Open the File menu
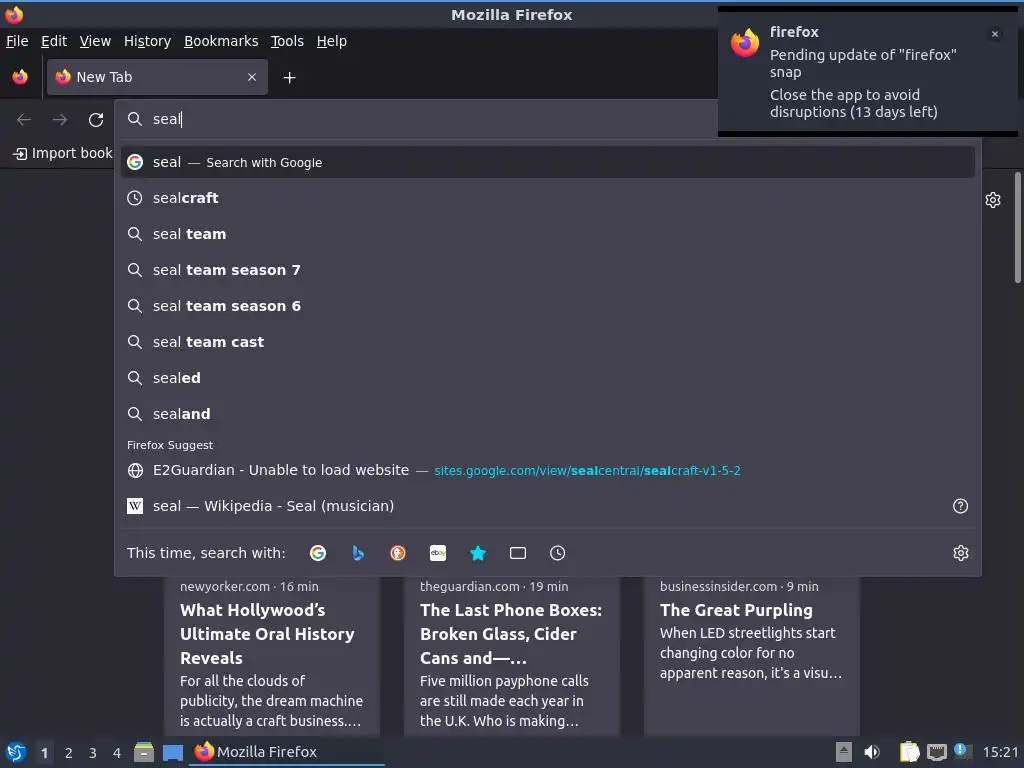The image size is (1024, 768). point(17,41)
